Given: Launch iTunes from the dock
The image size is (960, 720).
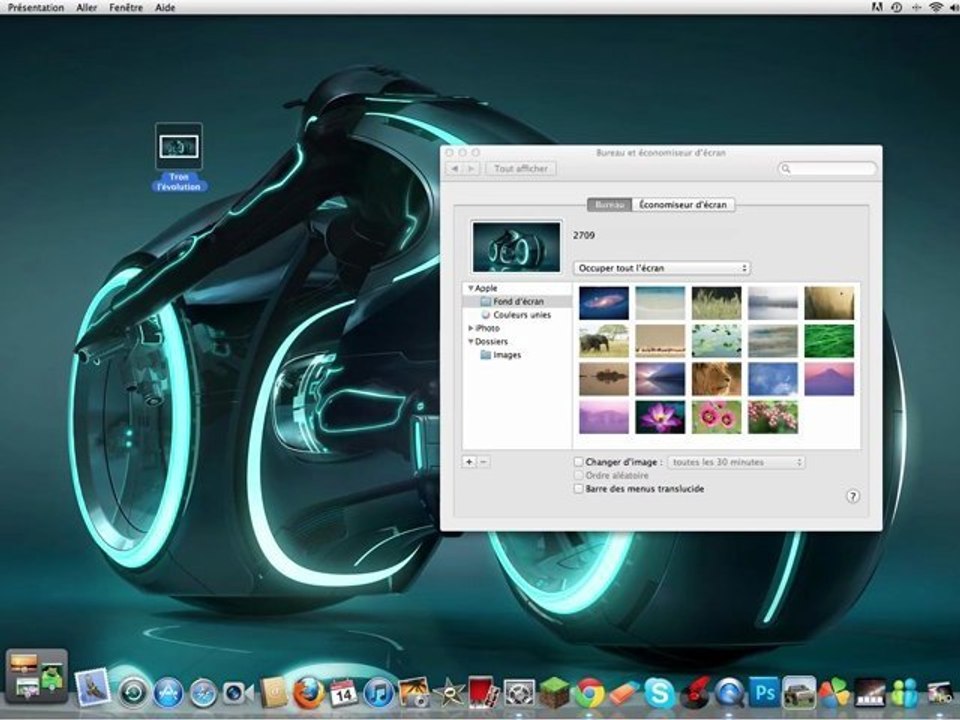Looking at the screenshot, I should pyautogui.click(x=378, y=693).
